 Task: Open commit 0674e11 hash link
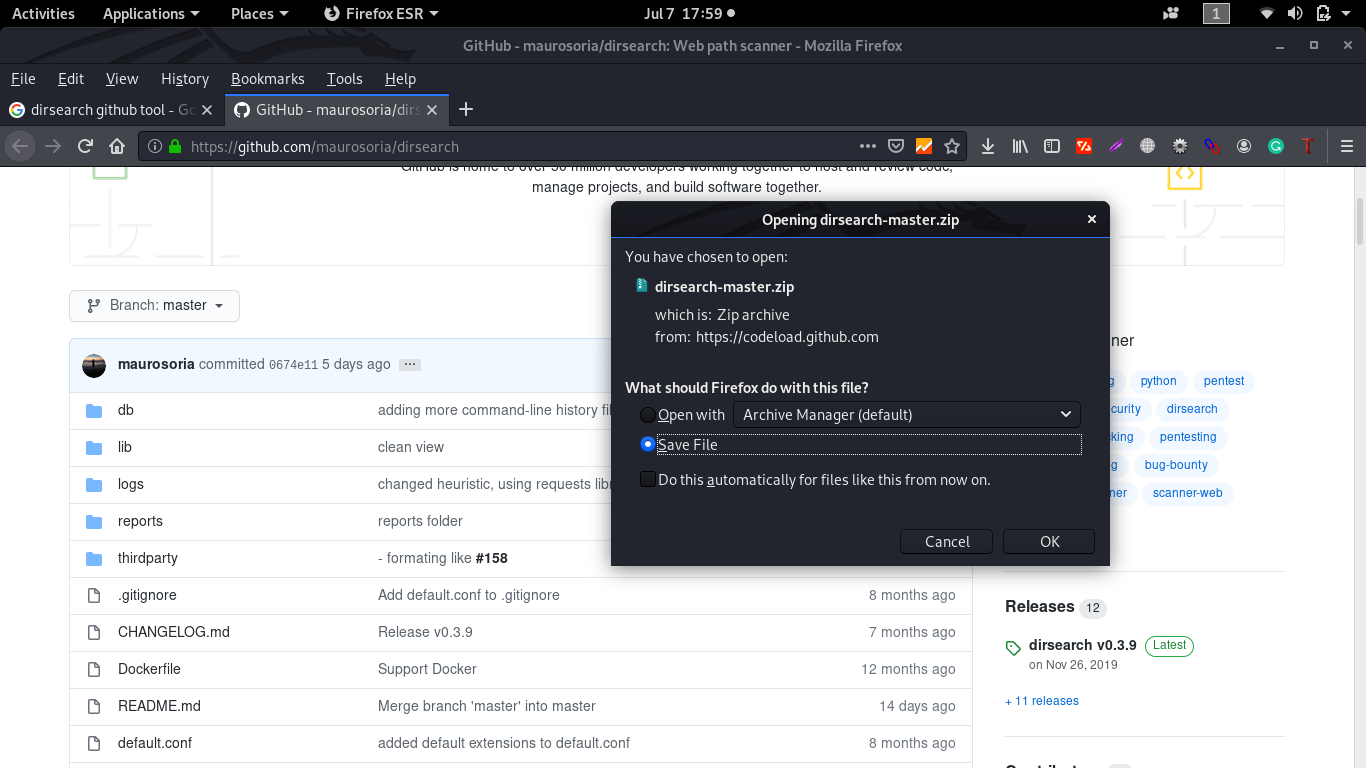pyautogui.click(x=293, y=365)
